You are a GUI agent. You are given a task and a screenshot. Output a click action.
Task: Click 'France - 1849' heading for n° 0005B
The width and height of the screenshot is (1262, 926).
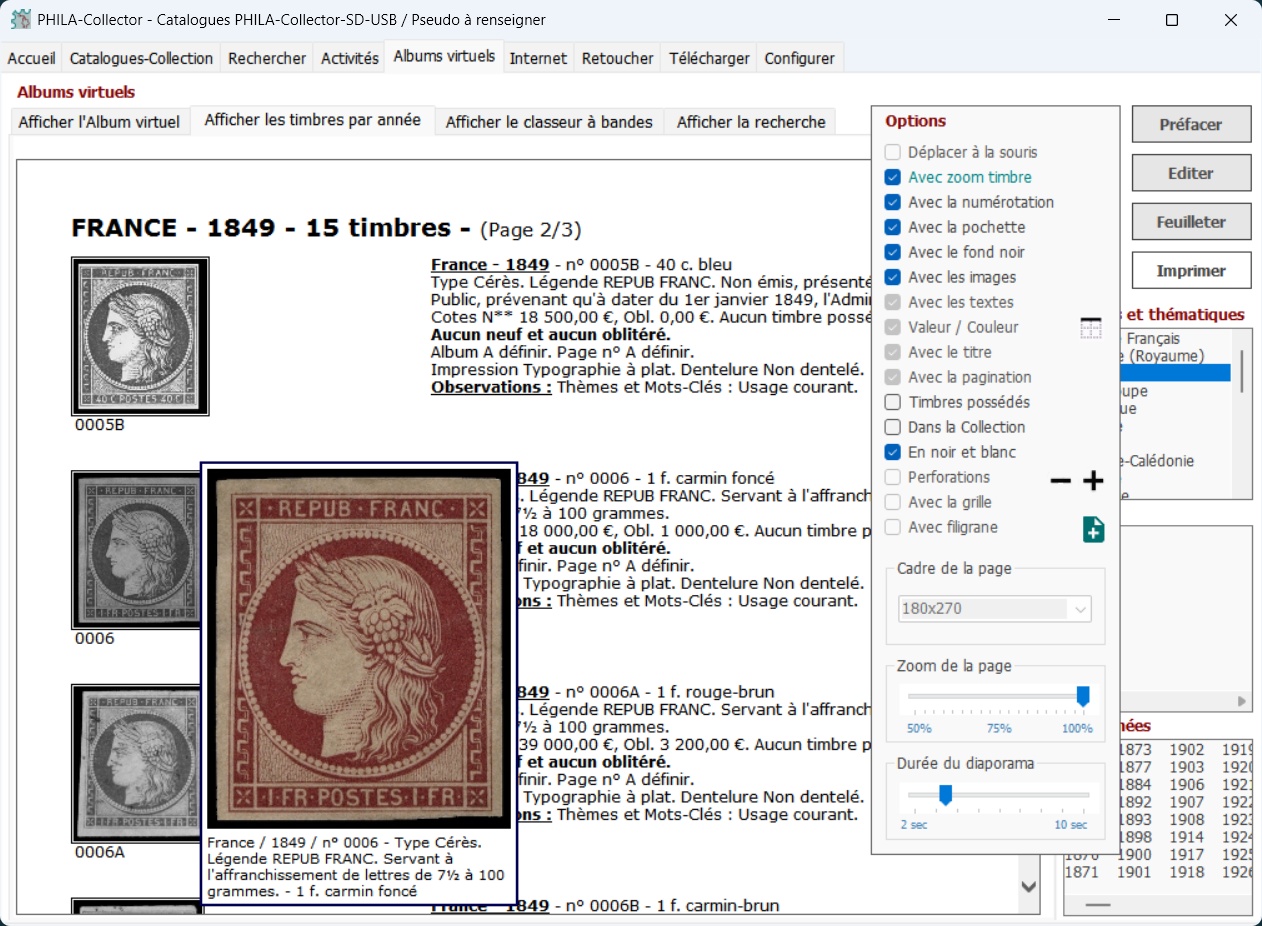[x=490, y=265]
